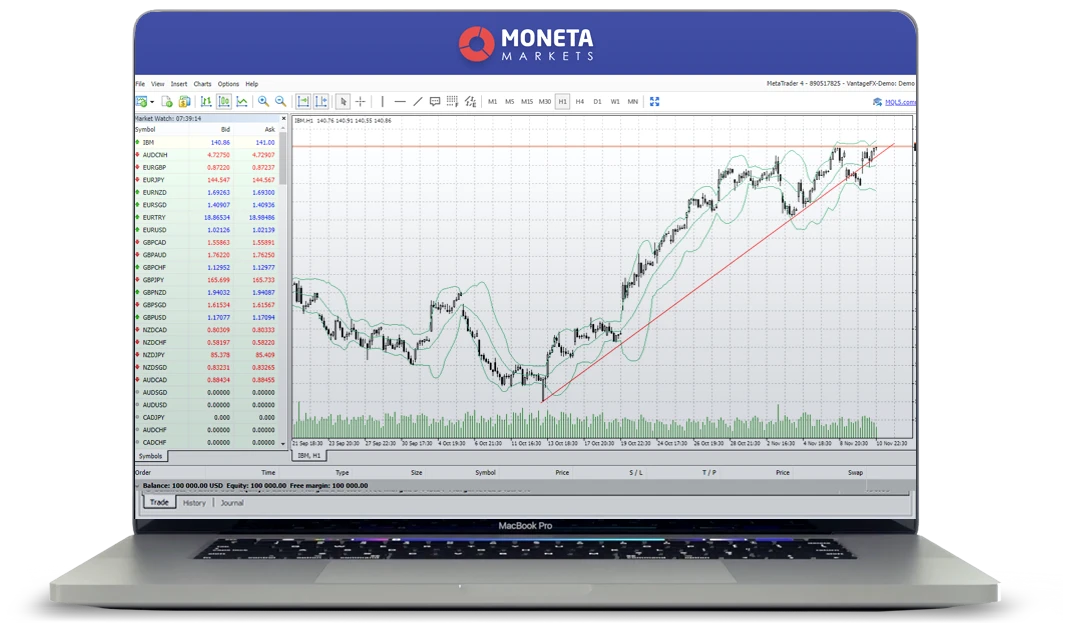The image size is (1070, 633).
Task: Select EURUSD in Market Watch
Action: click(x=155, y=230)
